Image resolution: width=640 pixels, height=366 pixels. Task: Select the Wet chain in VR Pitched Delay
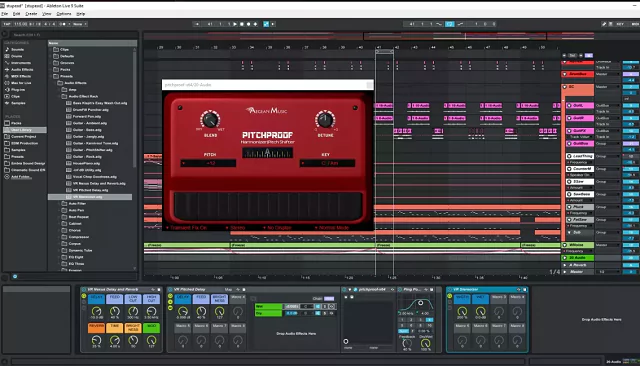268,306
